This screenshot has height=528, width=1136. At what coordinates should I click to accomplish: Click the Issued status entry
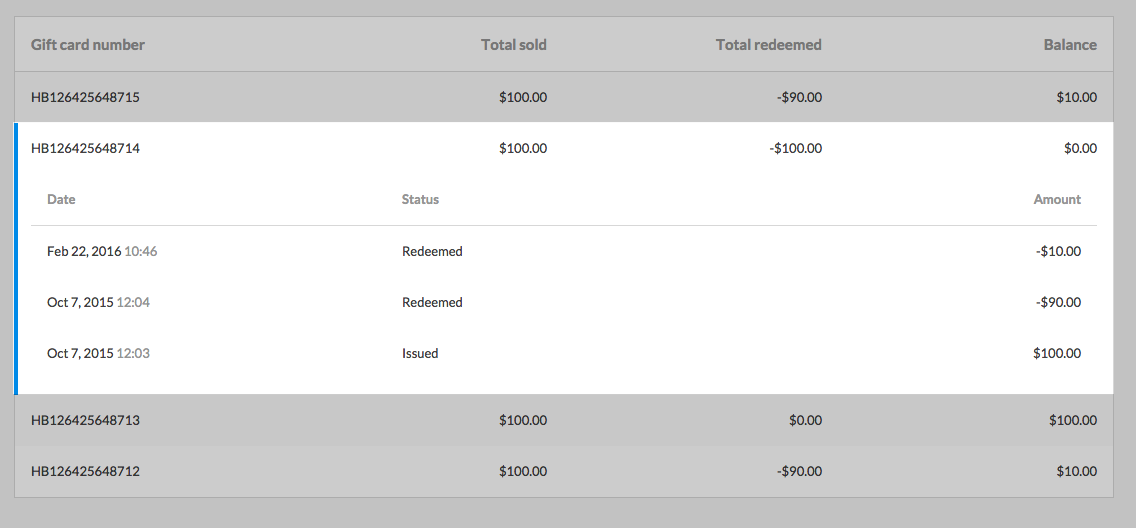(420, 353)
